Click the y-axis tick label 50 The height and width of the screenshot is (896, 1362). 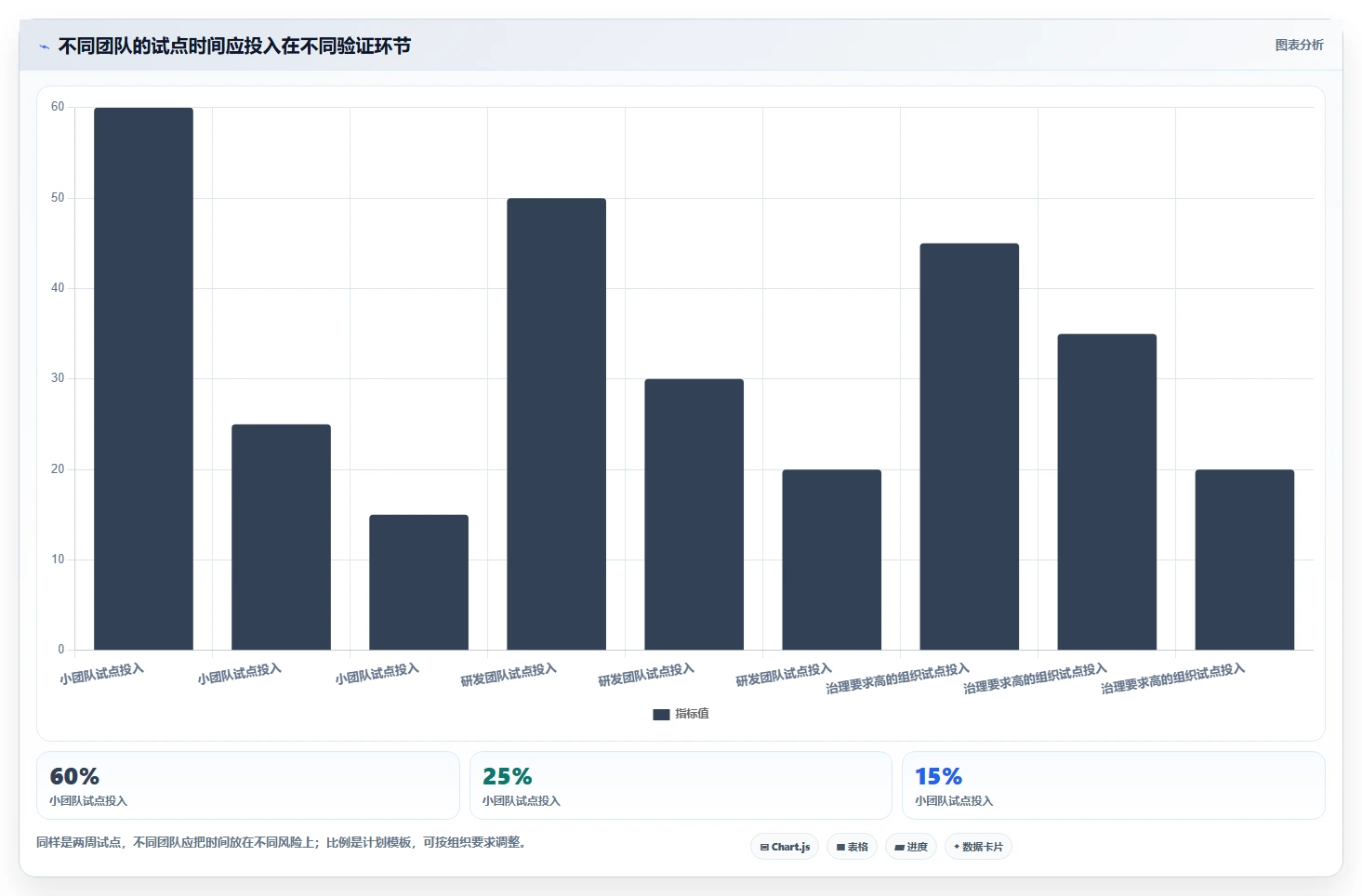coord(58,198)
